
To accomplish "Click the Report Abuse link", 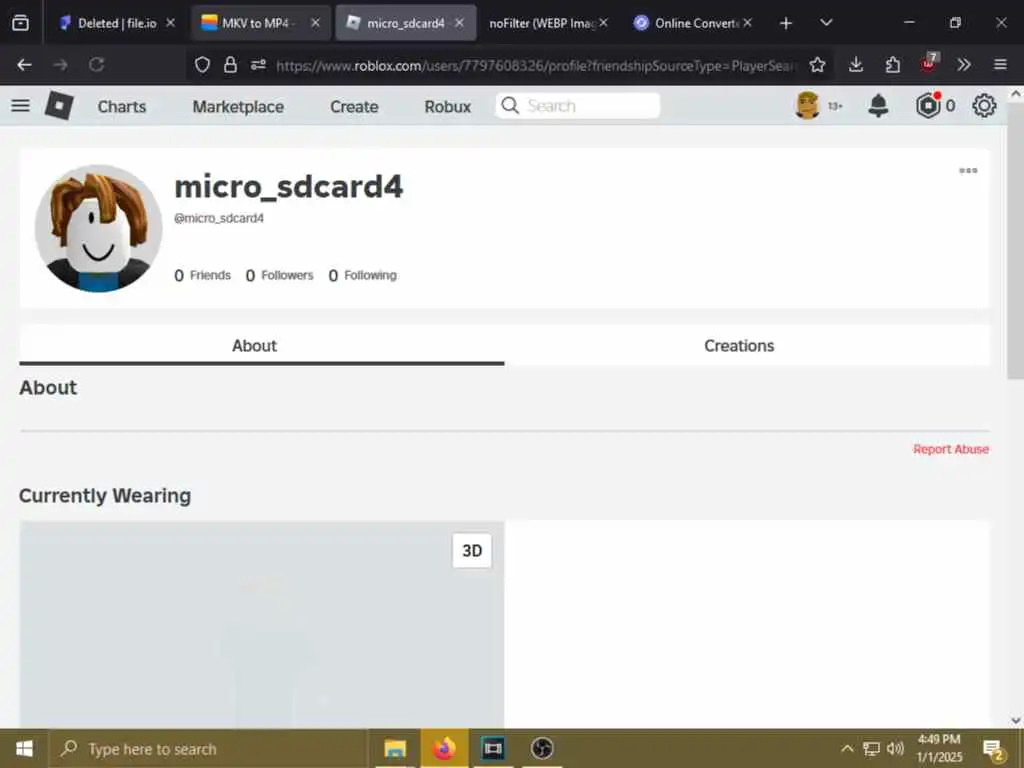I will pos(951,449).
